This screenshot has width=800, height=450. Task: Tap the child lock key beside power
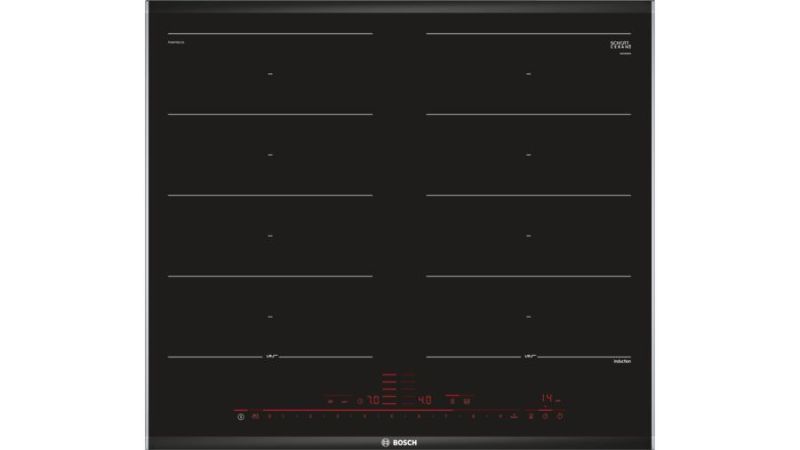[256, 416]
